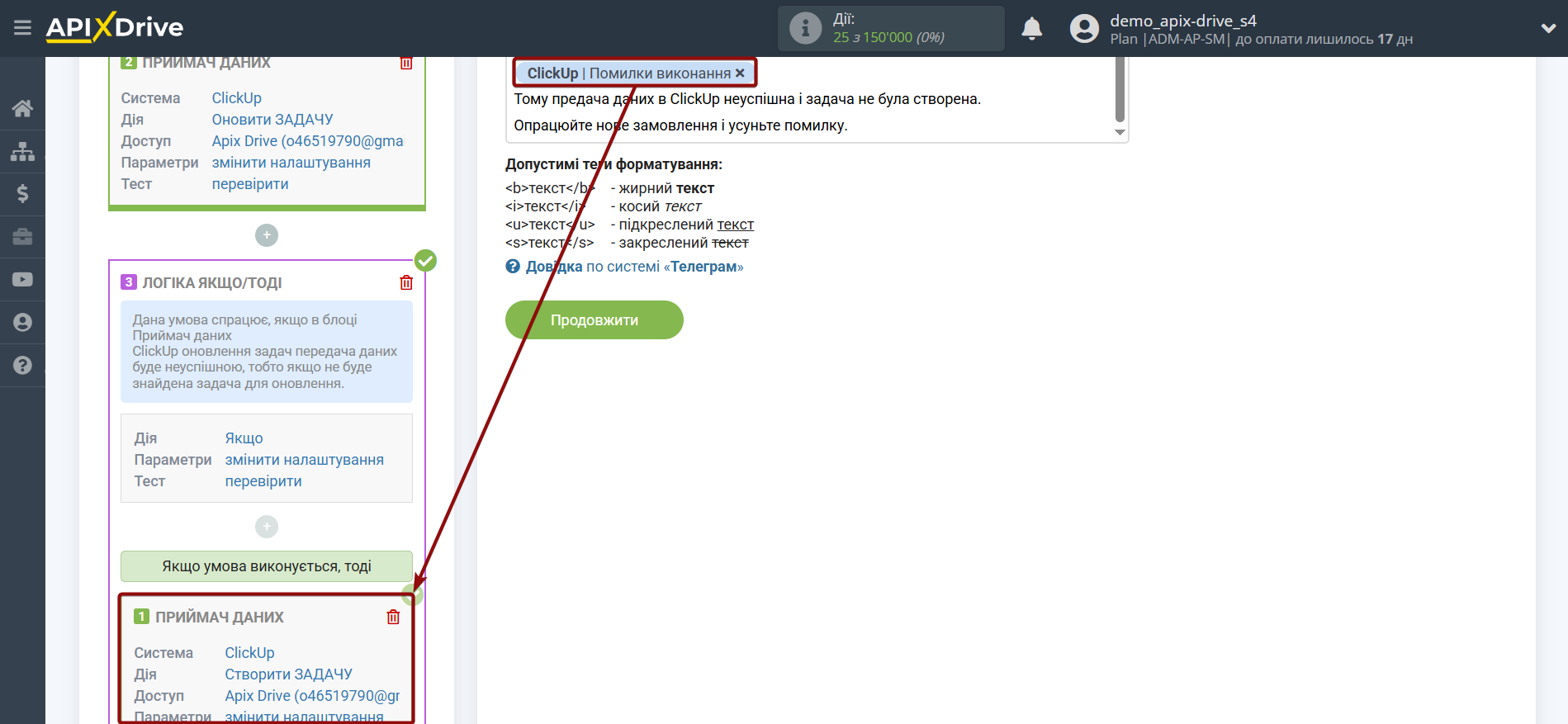
Task: Open briefcase icon in the sidebar
Action: (22, 237)
